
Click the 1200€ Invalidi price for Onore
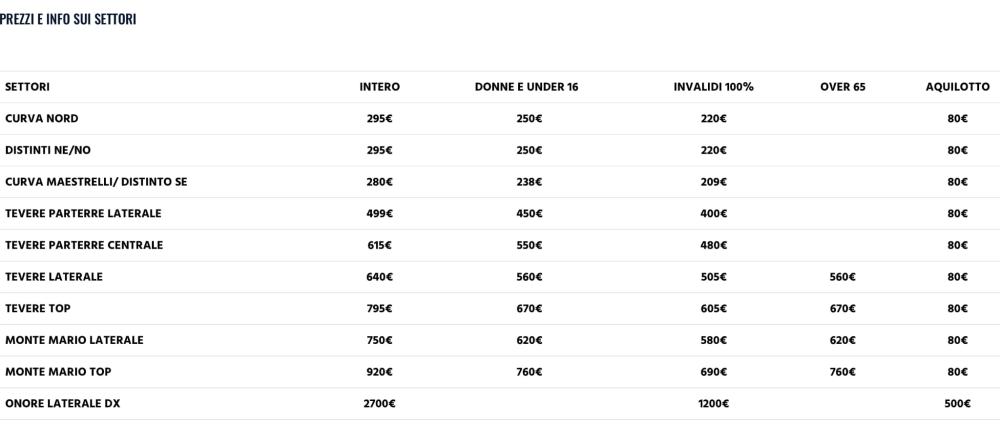click(714, 404)
